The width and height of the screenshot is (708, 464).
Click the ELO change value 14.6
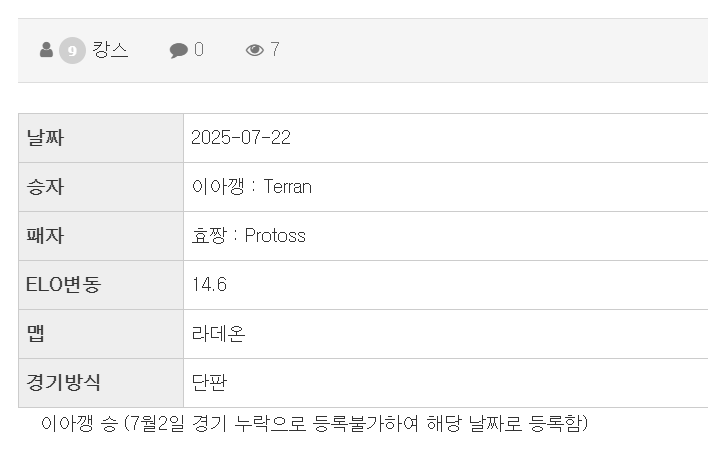coord(209,285)
